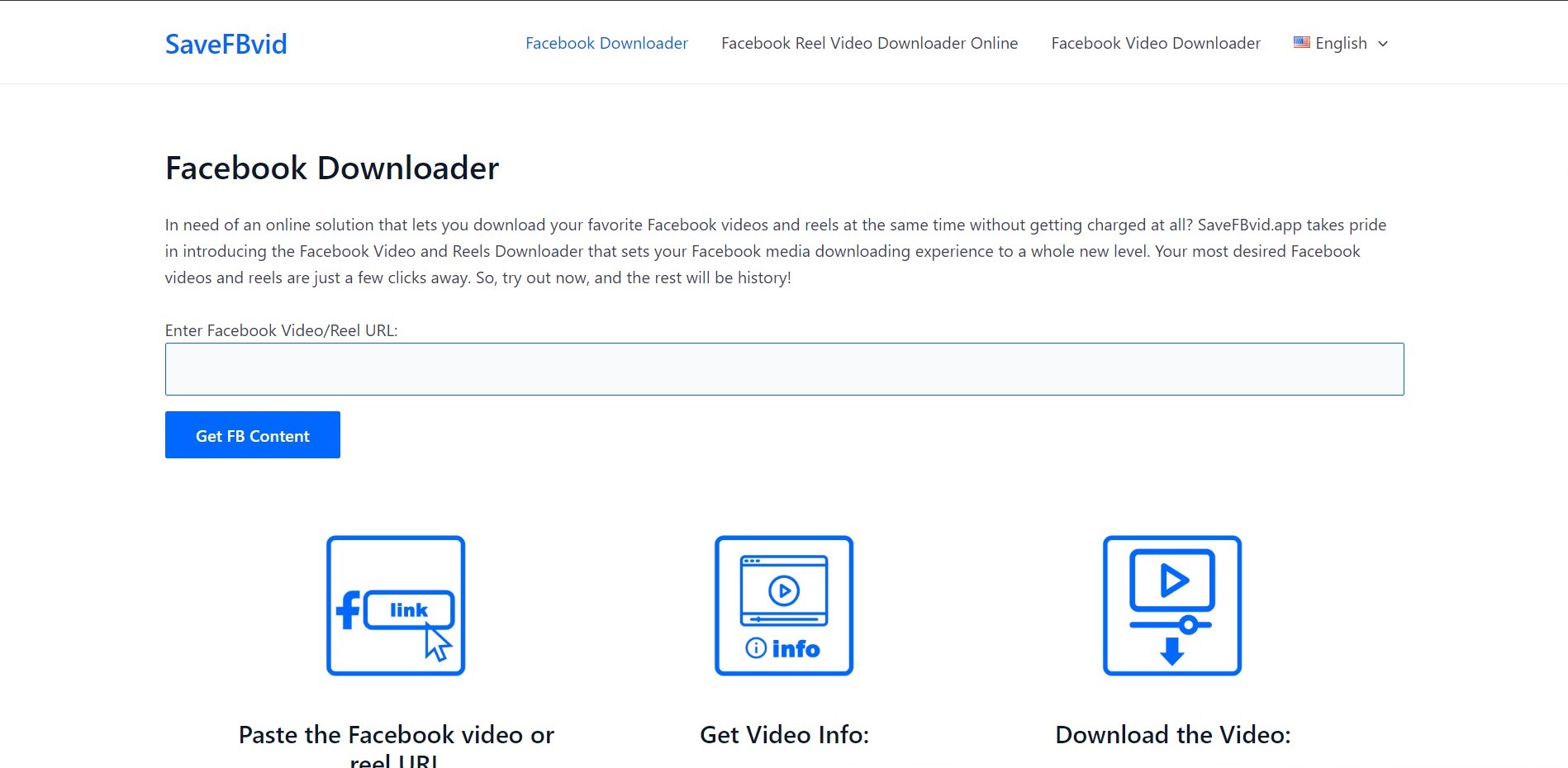Click the Facebook Downloader main heading

pyautogui.click(x=332, y=168)
